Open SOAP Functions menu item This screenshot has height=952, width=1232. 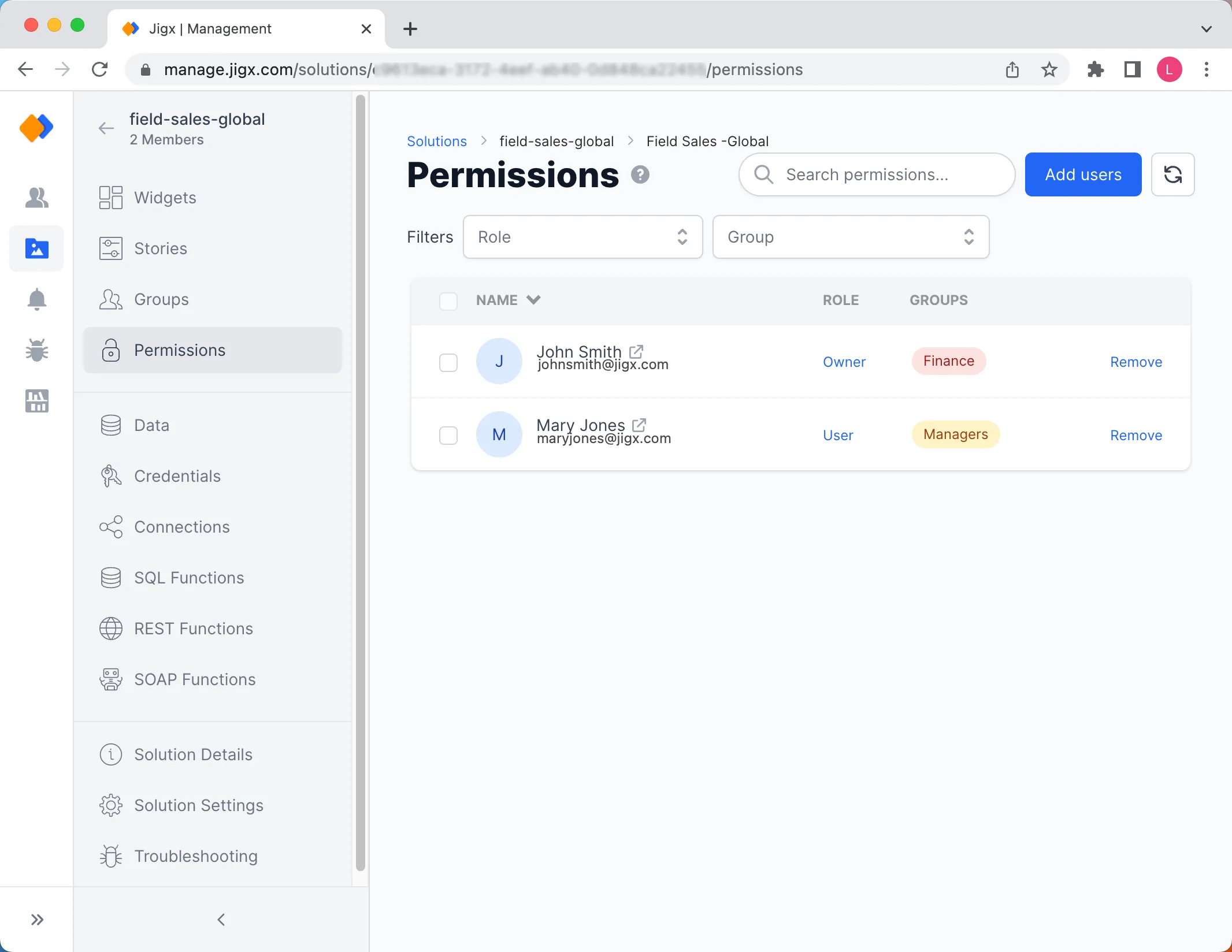[x=213, y=679]
